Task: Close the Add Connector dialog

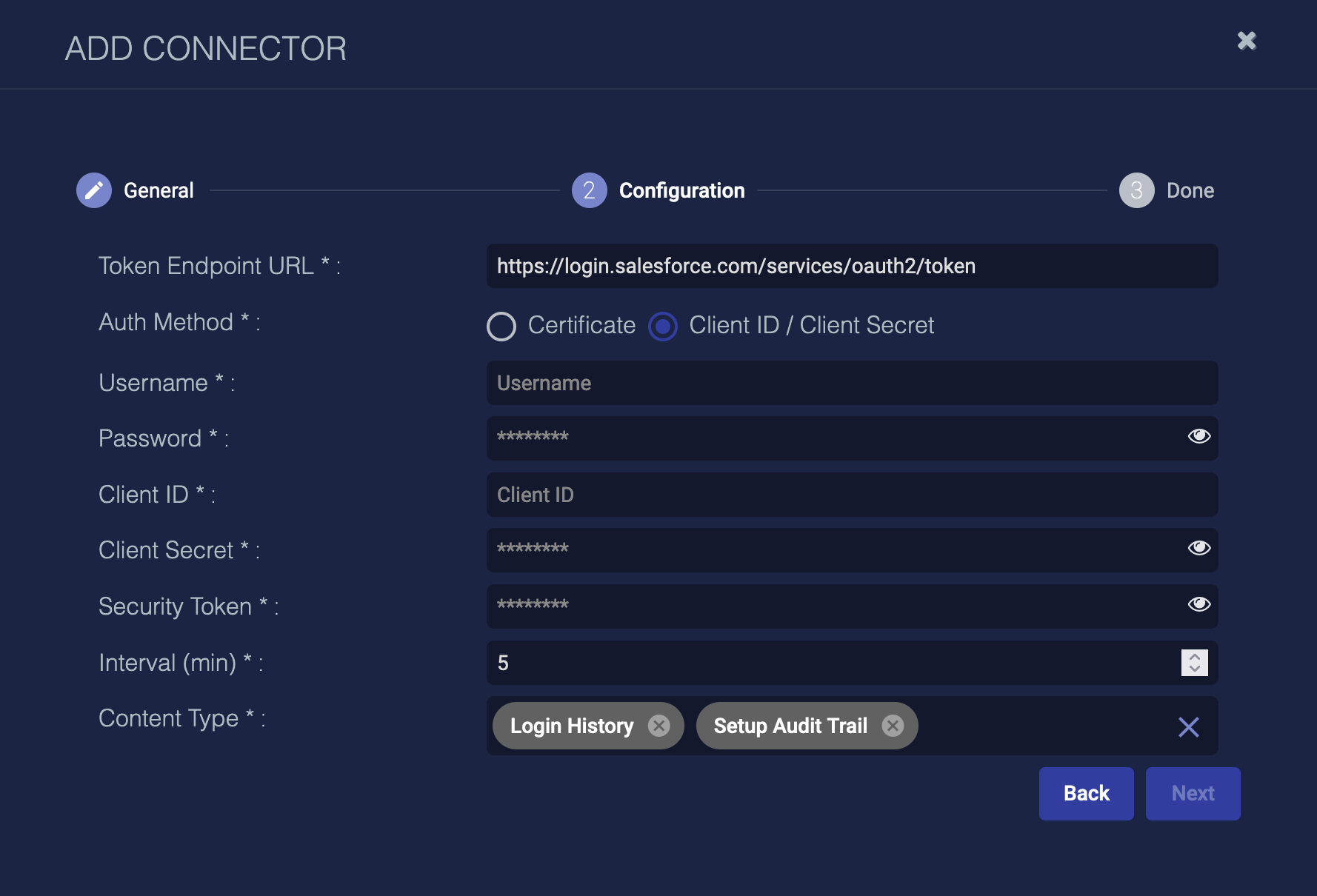Action: click(x=1247, y=41)
